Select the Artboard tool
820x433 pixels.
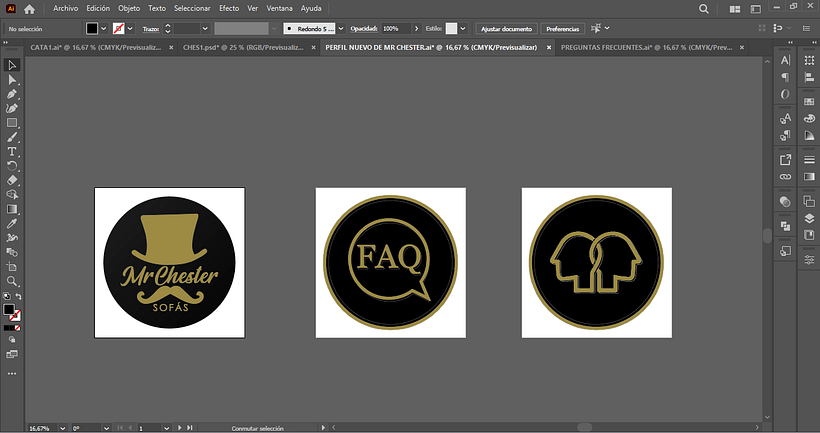pyautogui.click(x=12, y=267)
